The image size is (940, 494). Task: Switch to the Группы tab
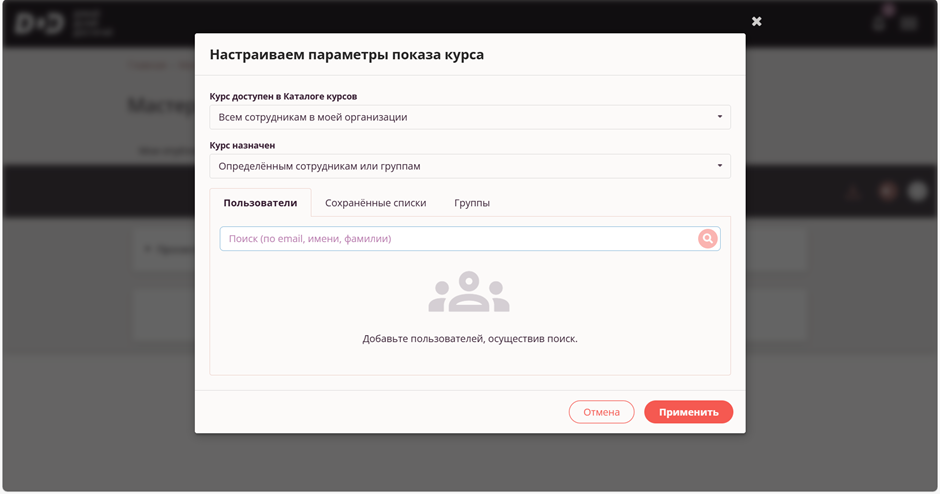coord(472,203)
